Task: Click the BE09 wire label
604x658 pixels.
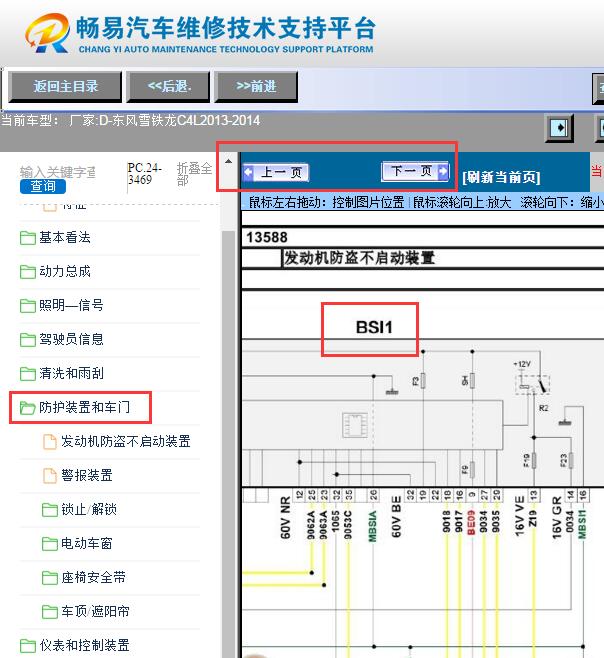Action: click(471, 522)
